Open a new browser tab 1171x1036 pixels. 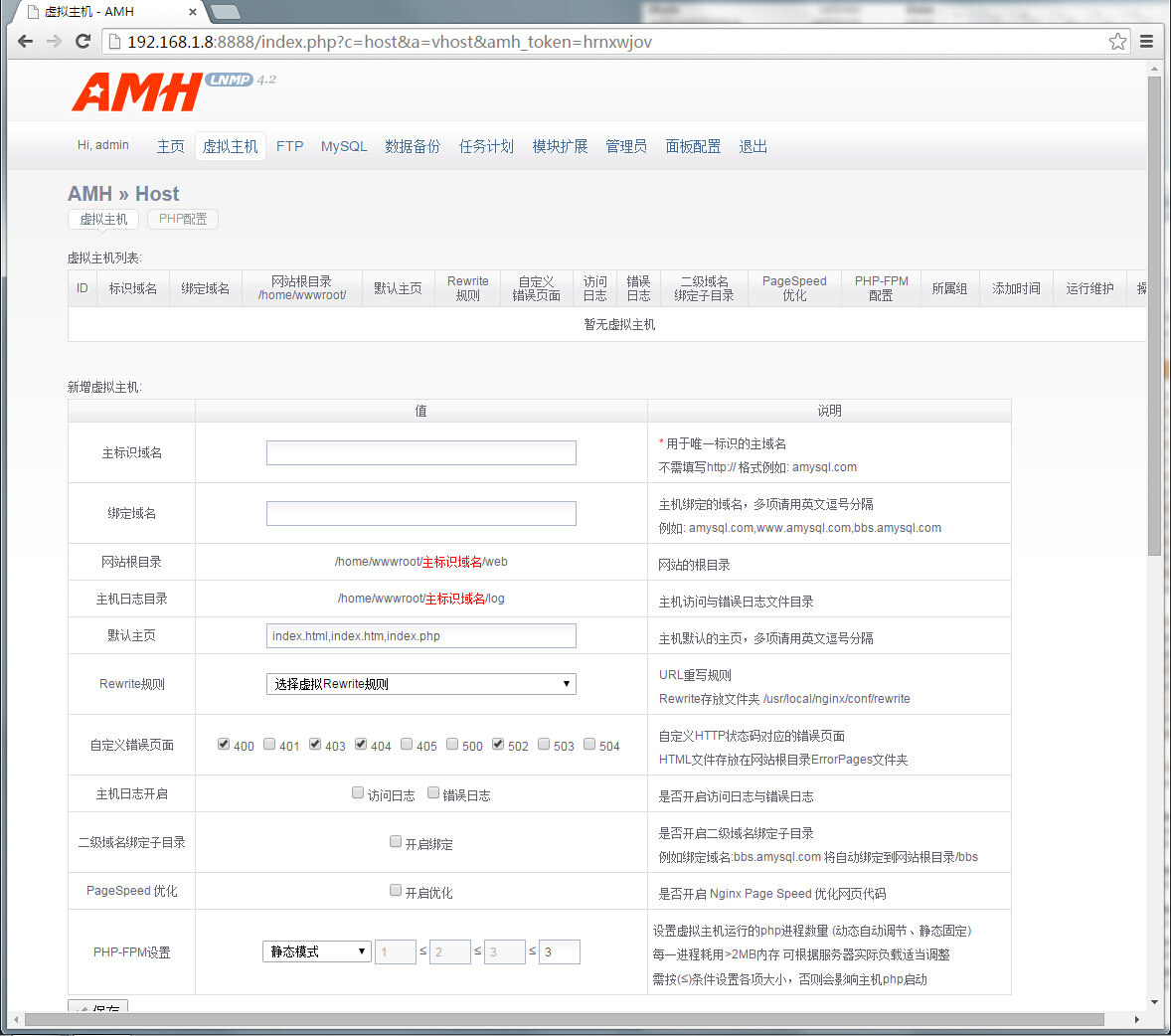point(226,12)
